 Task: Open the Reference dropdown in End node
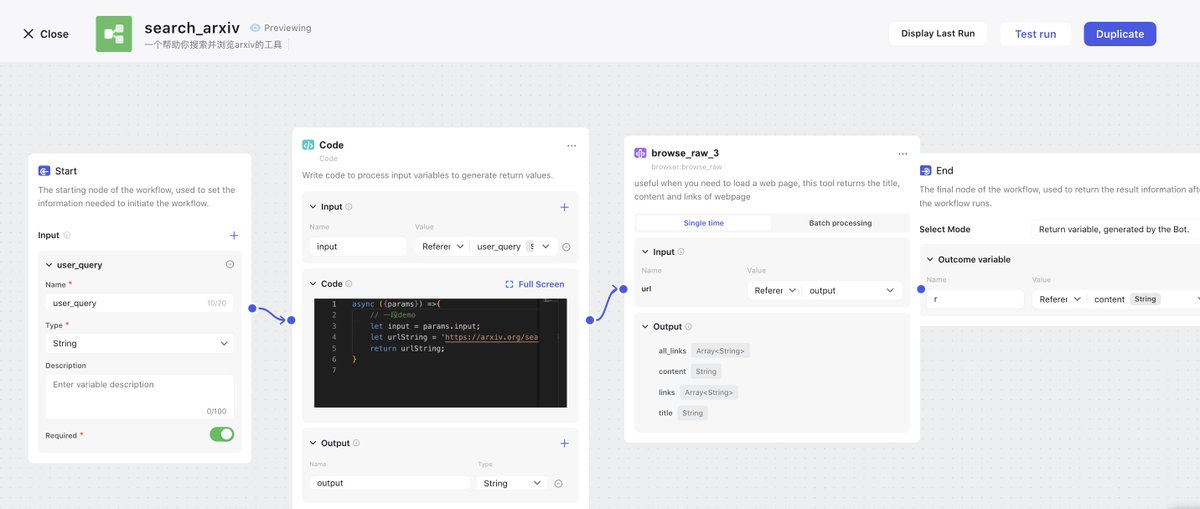(x=1059, y=298)
